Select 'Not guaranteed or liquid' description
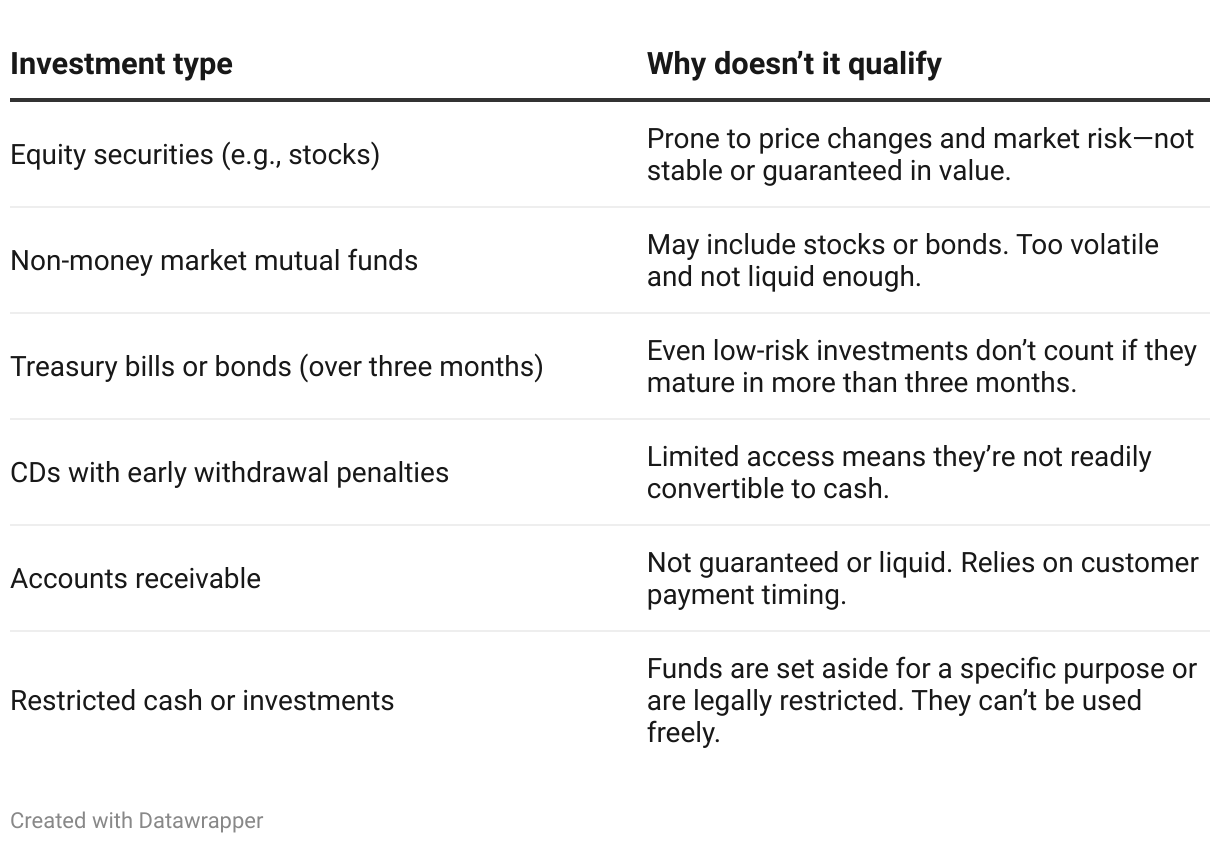The width and height of the screenshot is (1220, 844). click(921, 563)
